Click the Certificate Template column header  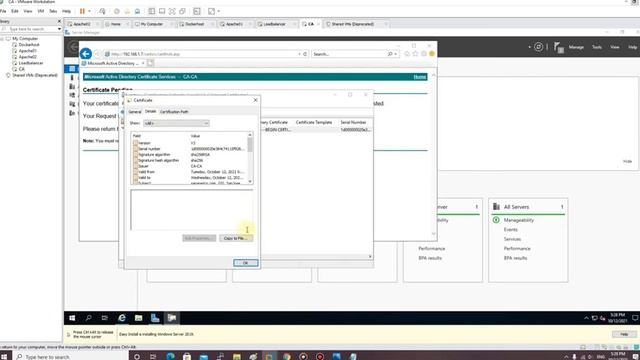[314, 122]
